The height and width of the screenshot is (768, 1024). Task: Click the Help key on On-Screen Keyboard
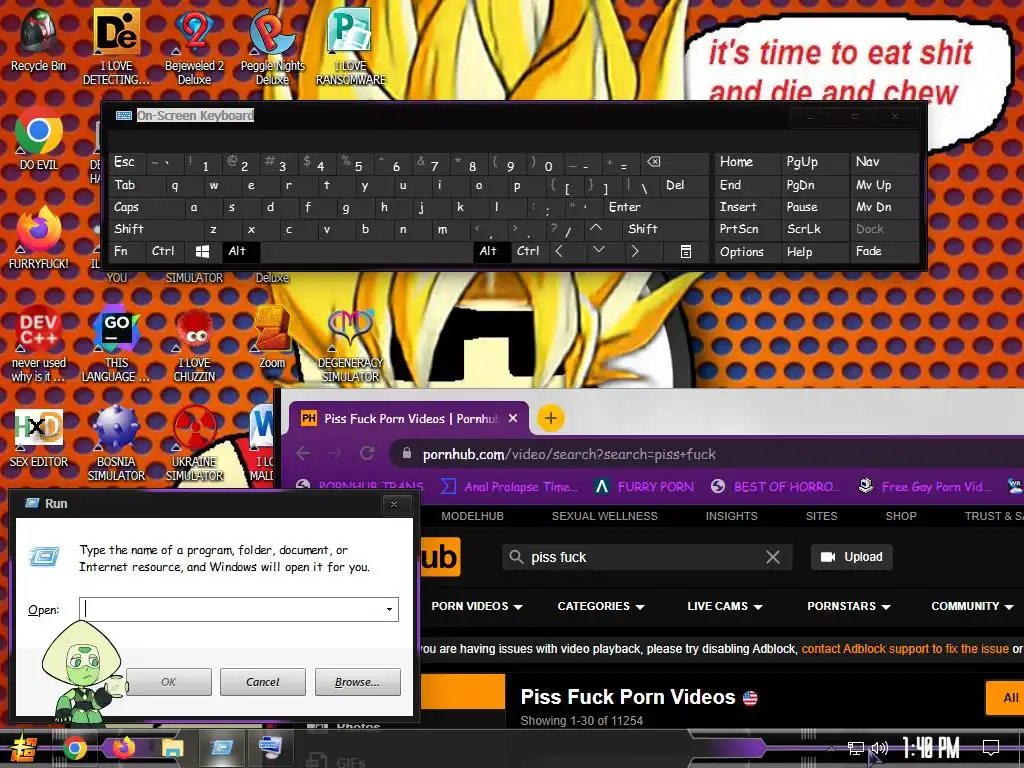pos(815,251)
